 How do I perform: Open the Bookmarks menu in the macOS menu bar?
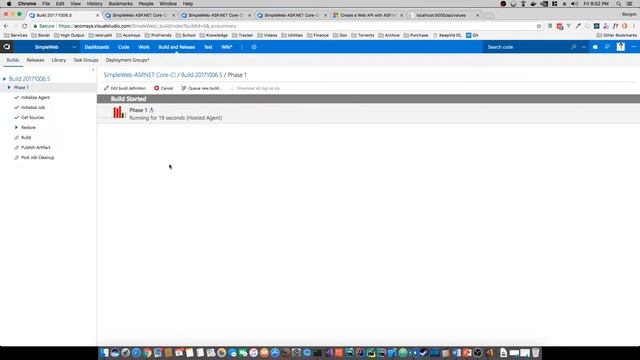point(120,4)
